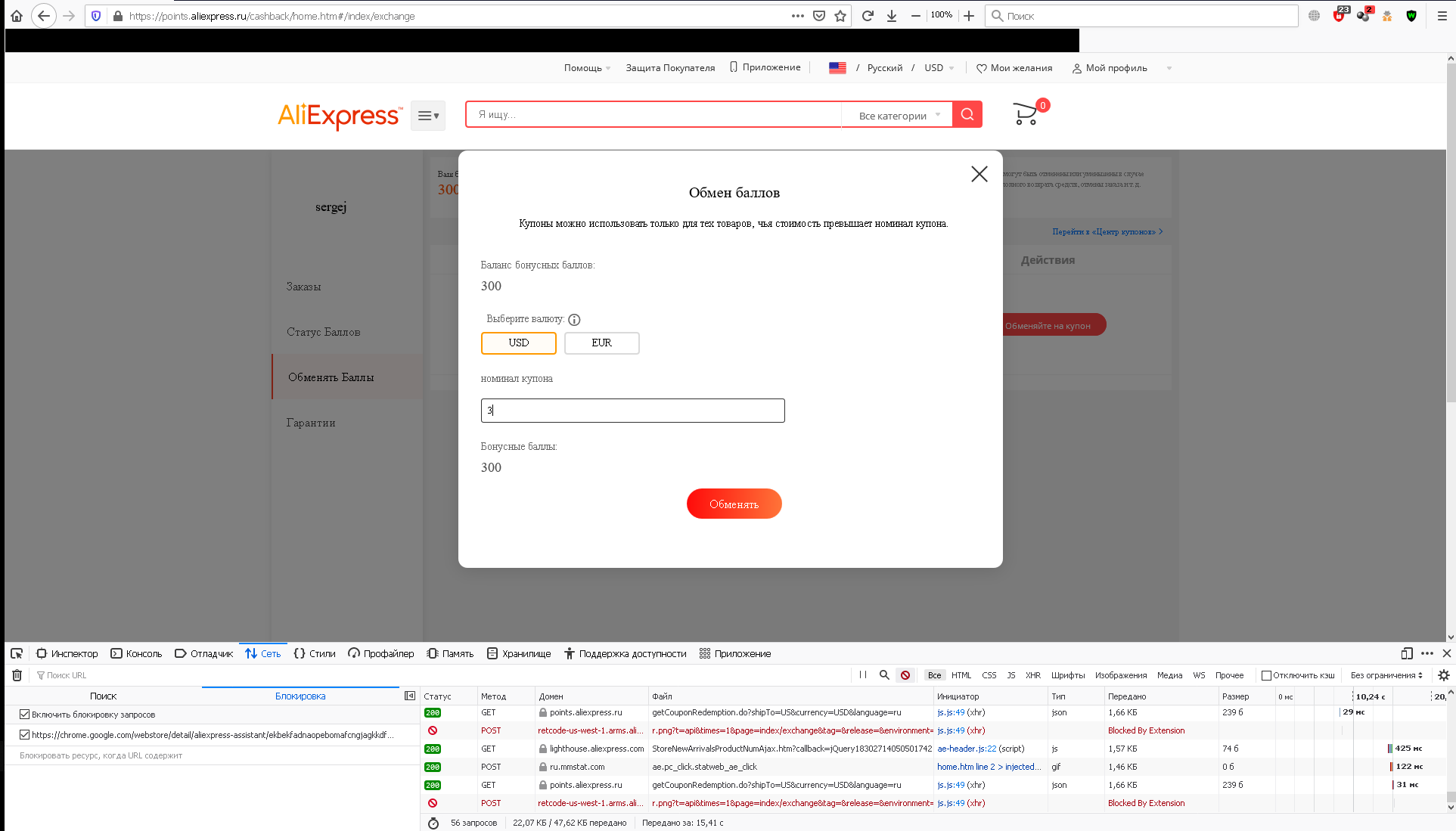This screenshot has width=1456, height=831.
Task: Open the Поиск tab in network sidebar
Action: click(104, 696)
